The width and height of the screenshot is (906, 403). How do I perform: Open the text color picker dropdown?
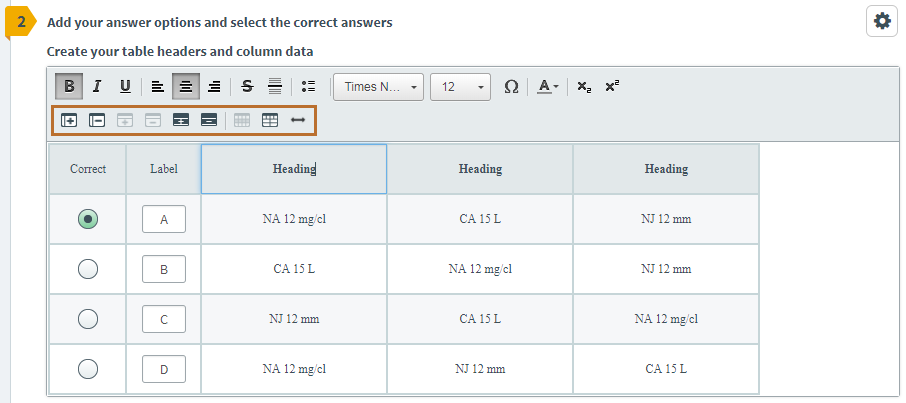point(548,87)
